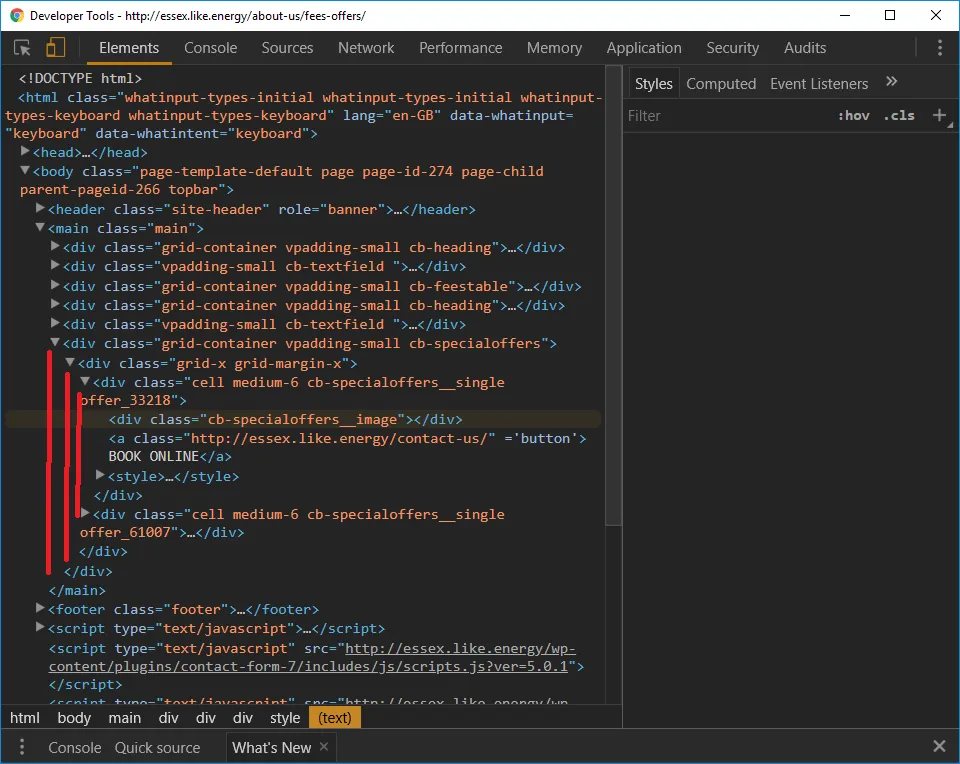The height and width of the screenshot is (764, 960).
Task: Click the new style rule plus icon
Action: [939, 115]
